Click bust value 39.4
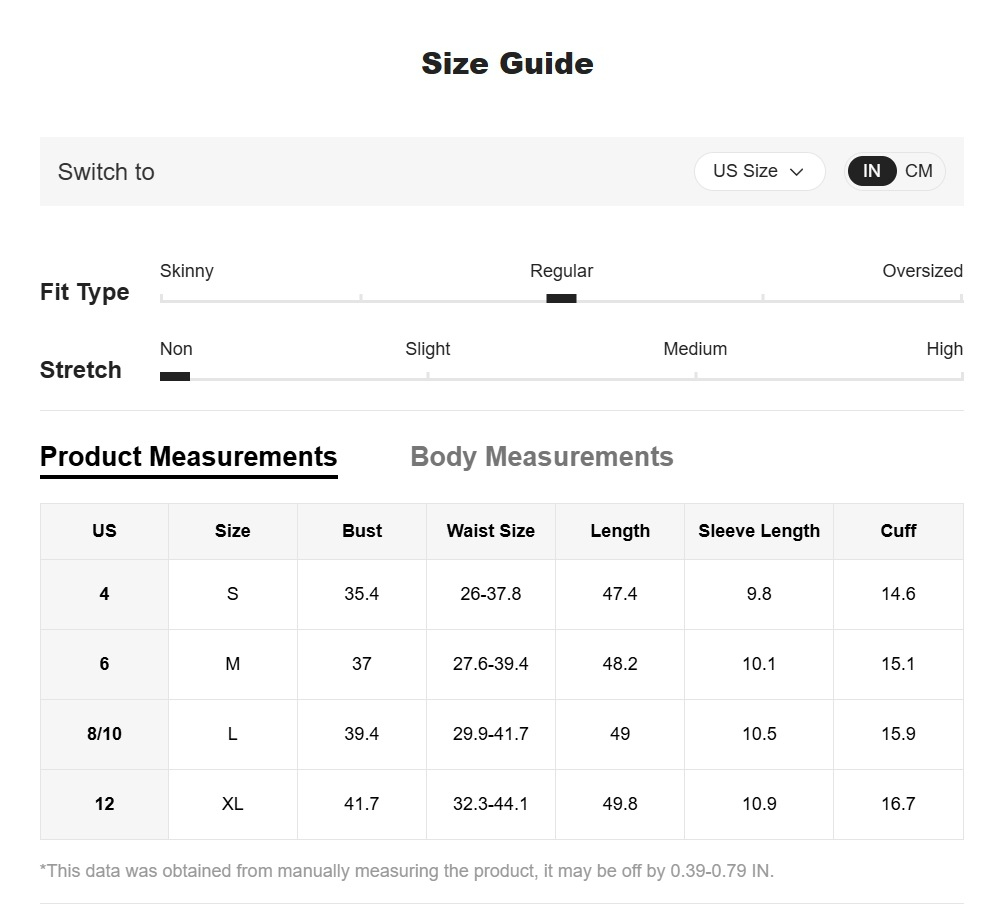Screen dimensions: 1006x924 (x=362, y=734)
